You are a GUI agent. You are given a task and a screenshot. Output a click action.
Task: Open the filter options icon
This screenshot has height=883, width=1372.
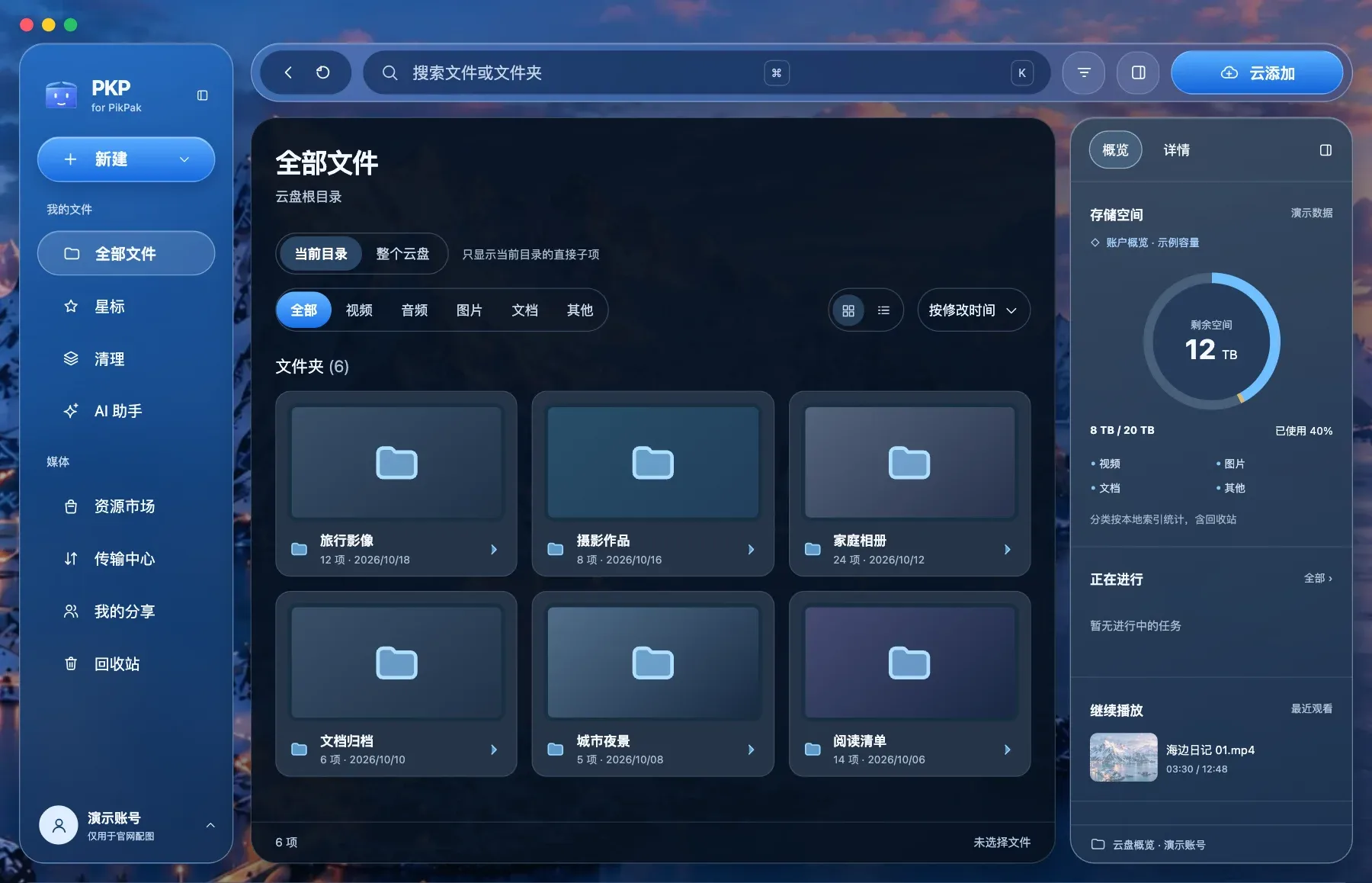click(1084, 72)
